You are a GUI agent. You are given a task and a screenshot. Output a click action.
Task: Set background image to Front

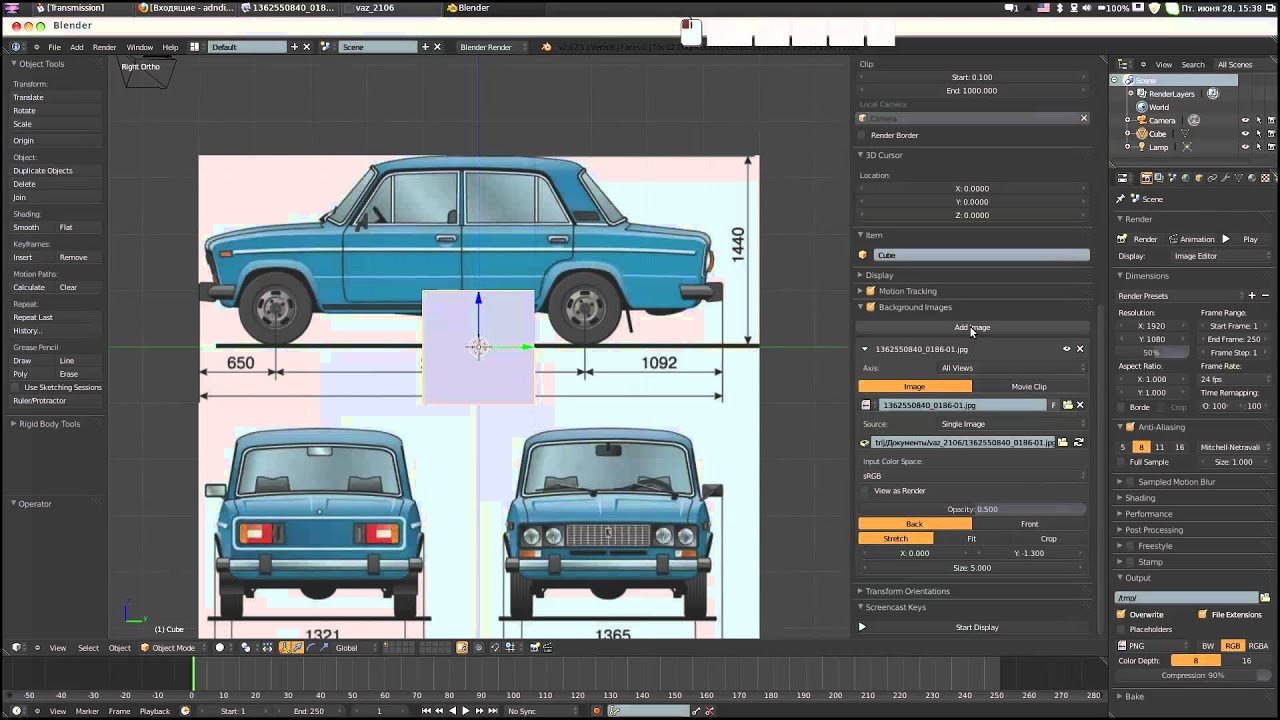click(1029, 523)
